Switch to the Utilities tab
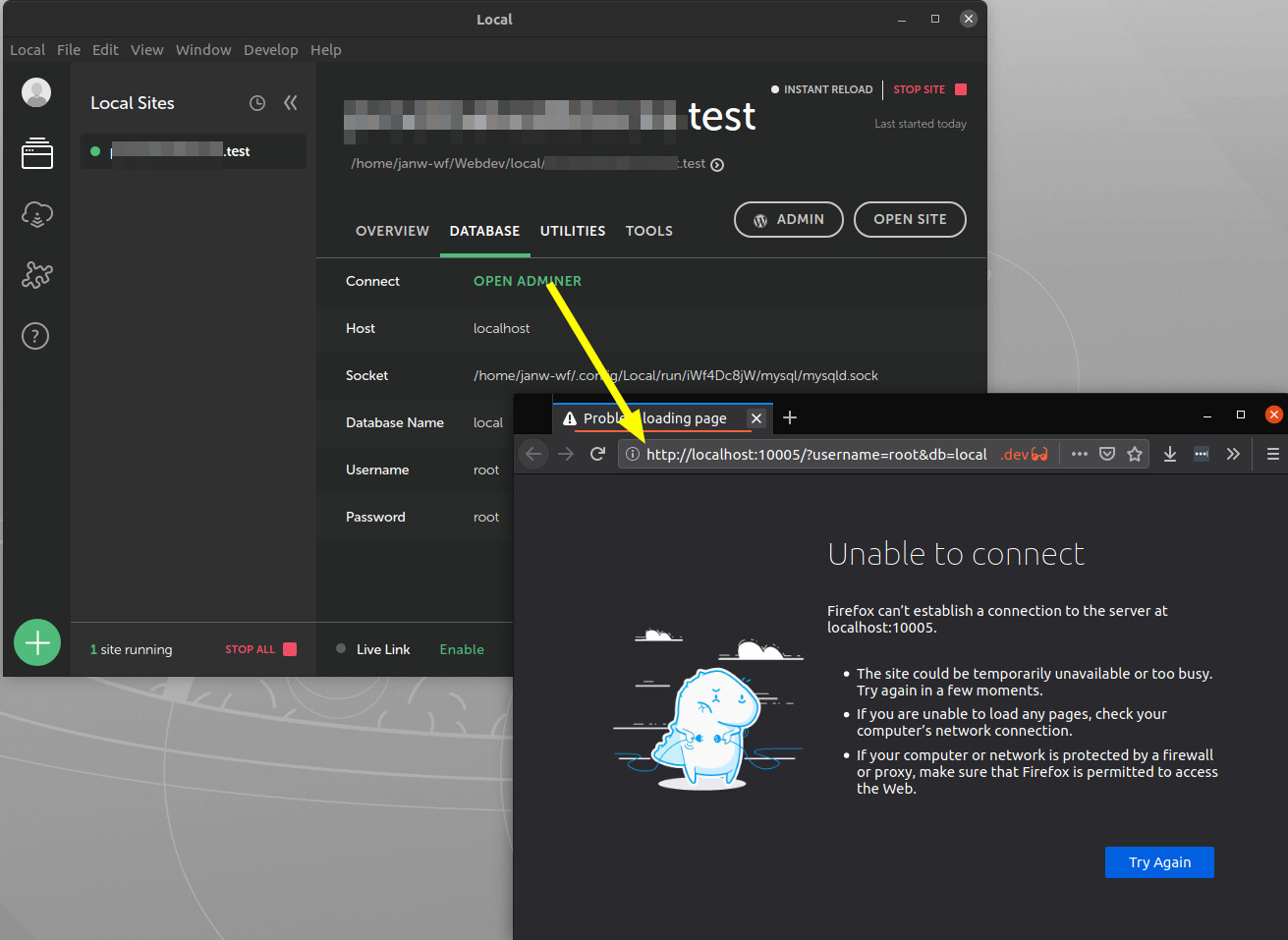The image size is (1288, 940). click(573, 231)
